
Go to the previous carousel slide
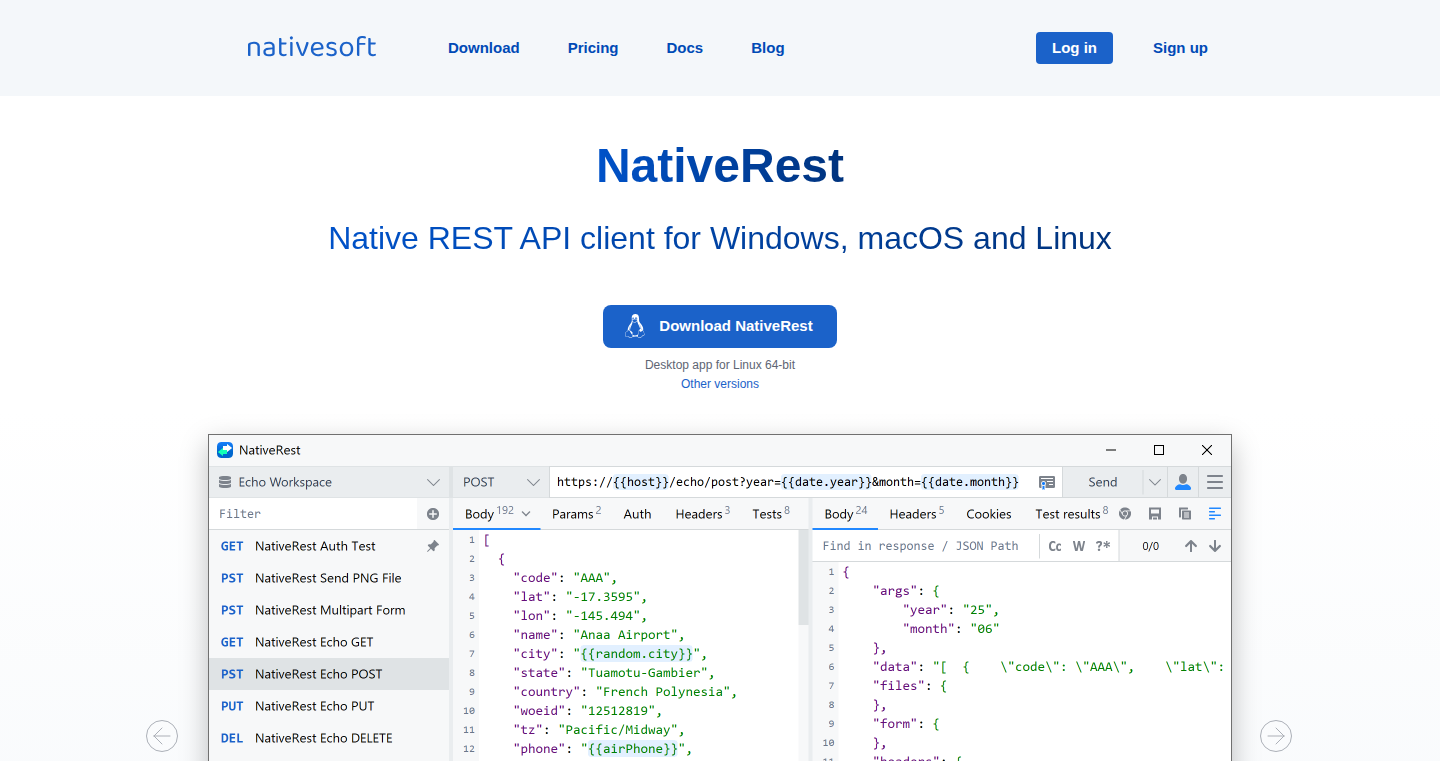(x=162, y=736)
